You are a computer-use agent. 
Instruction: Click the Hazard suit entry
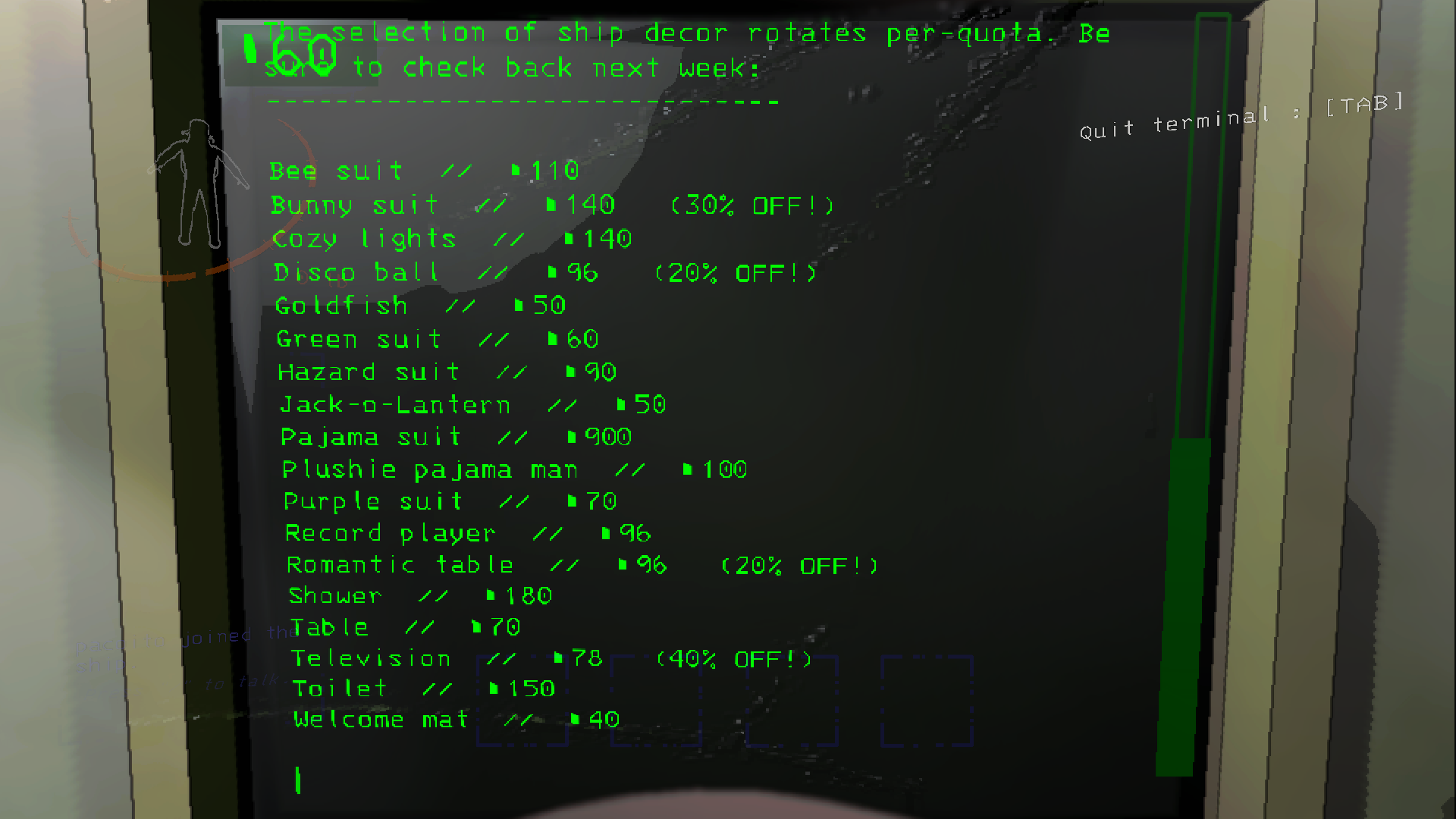(x=447, y=372)
